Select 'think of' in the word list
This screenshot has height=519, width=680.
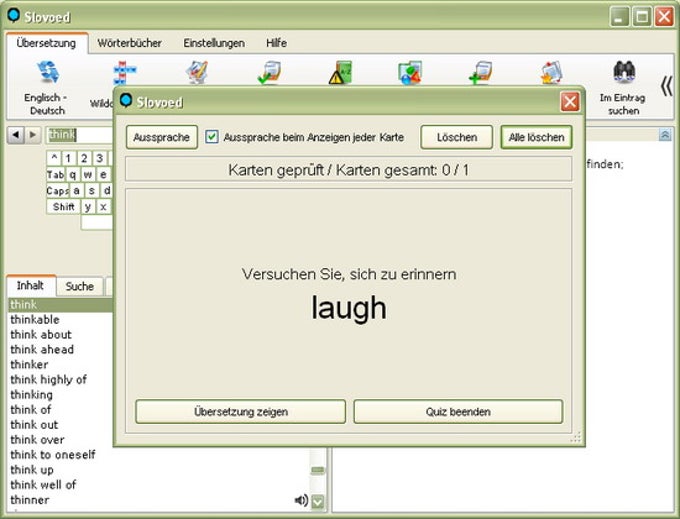click(30, 409)
